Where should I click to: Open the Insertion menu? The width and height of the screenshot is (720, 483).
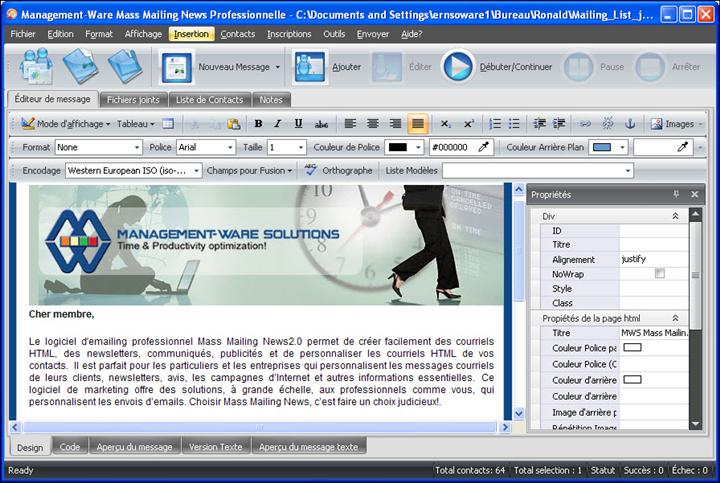pos(191,34)
